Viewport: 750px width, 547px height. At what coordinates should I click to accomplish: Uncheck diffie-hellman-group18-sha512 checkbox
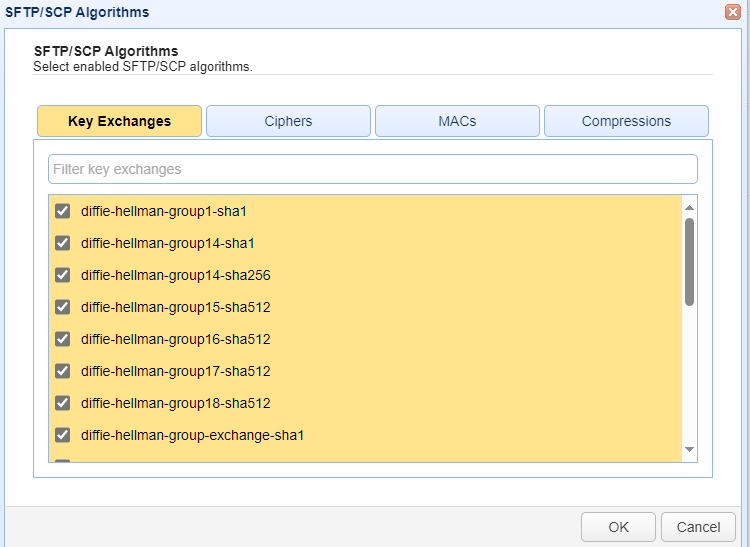pyautogui.click(x=62, y=403)
